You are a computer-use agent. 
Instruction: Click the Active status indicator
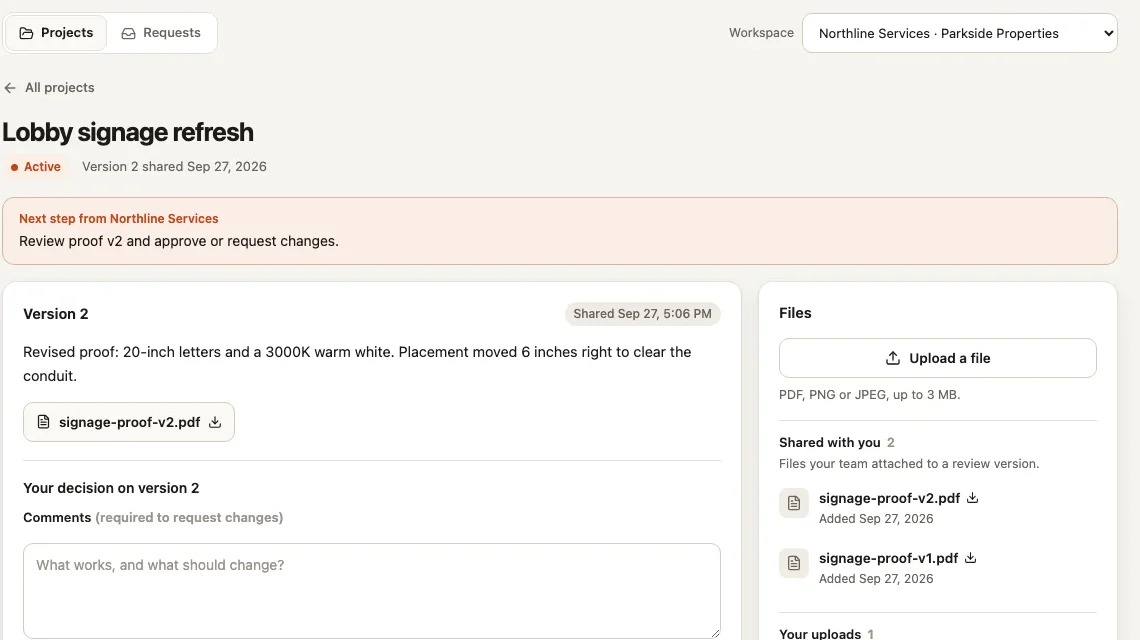35,167
